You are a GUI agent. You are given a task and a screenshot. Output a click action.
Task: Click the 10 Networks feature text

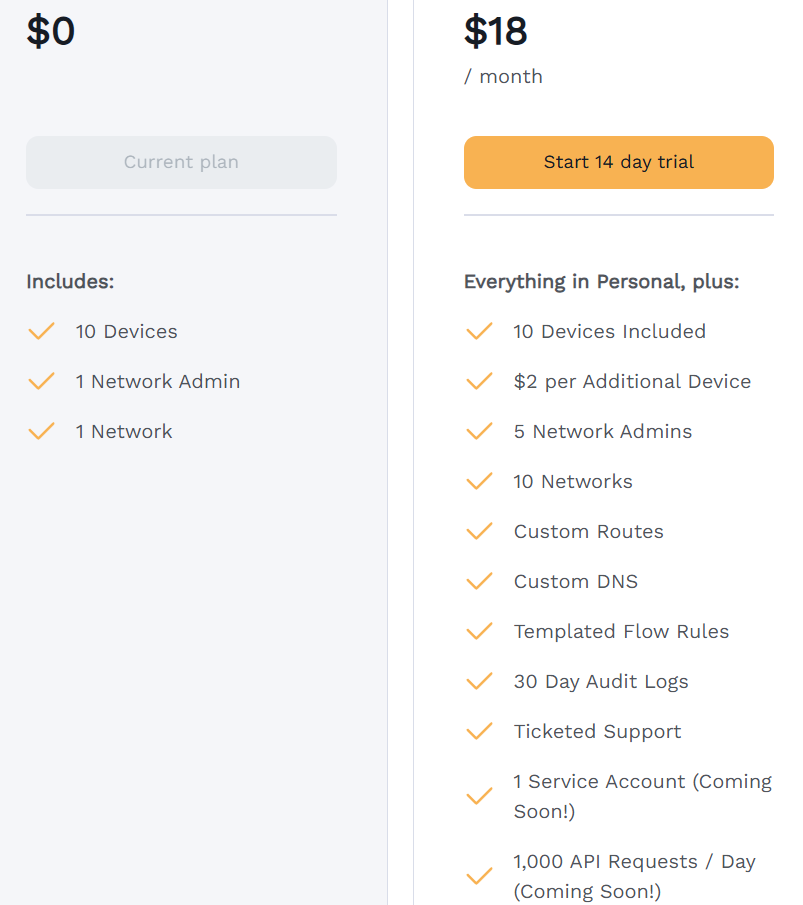(573, 481)
